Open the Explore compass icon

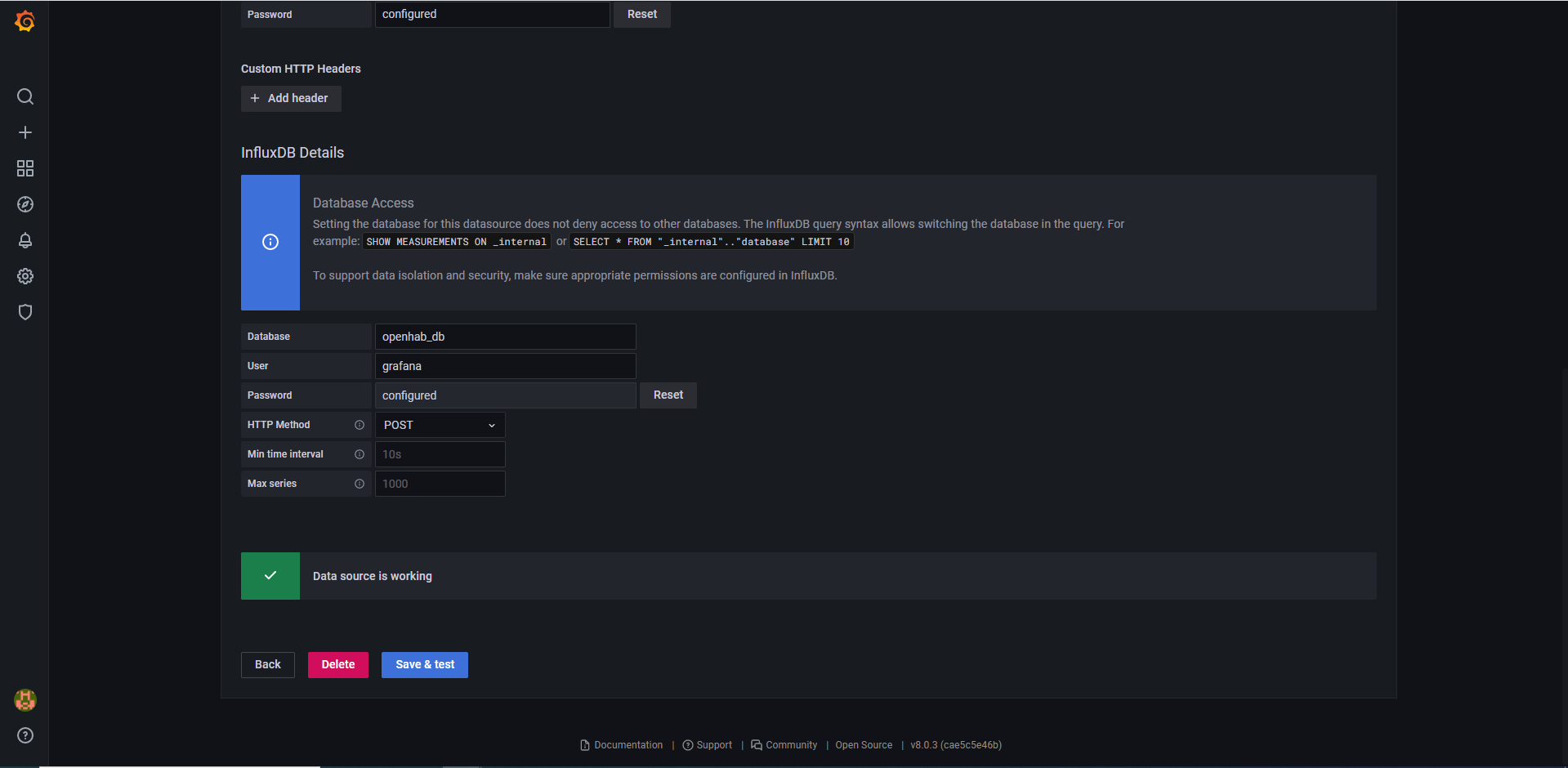point(25,204)
